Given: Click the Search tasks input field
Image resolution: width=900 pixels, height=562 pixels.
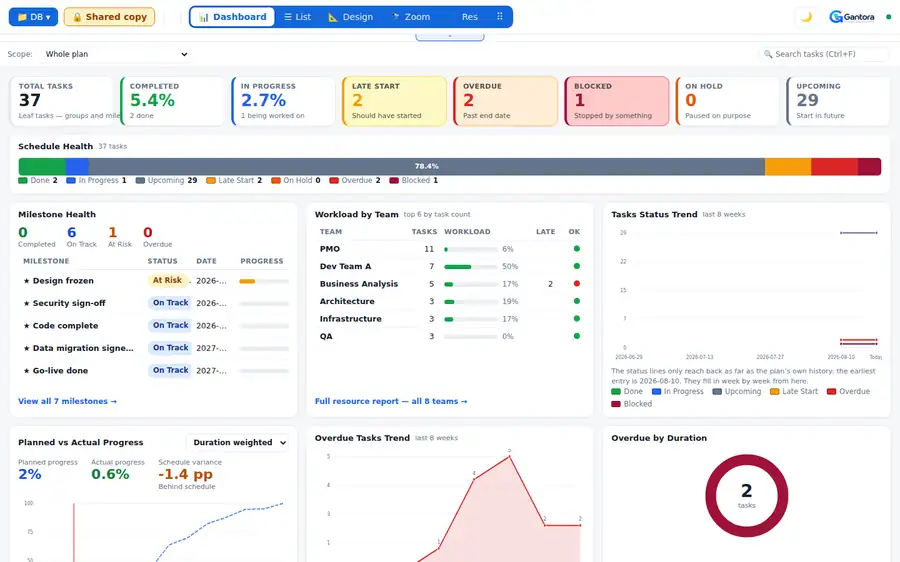Looking at the screenshot, I should (x=825, y=54).
